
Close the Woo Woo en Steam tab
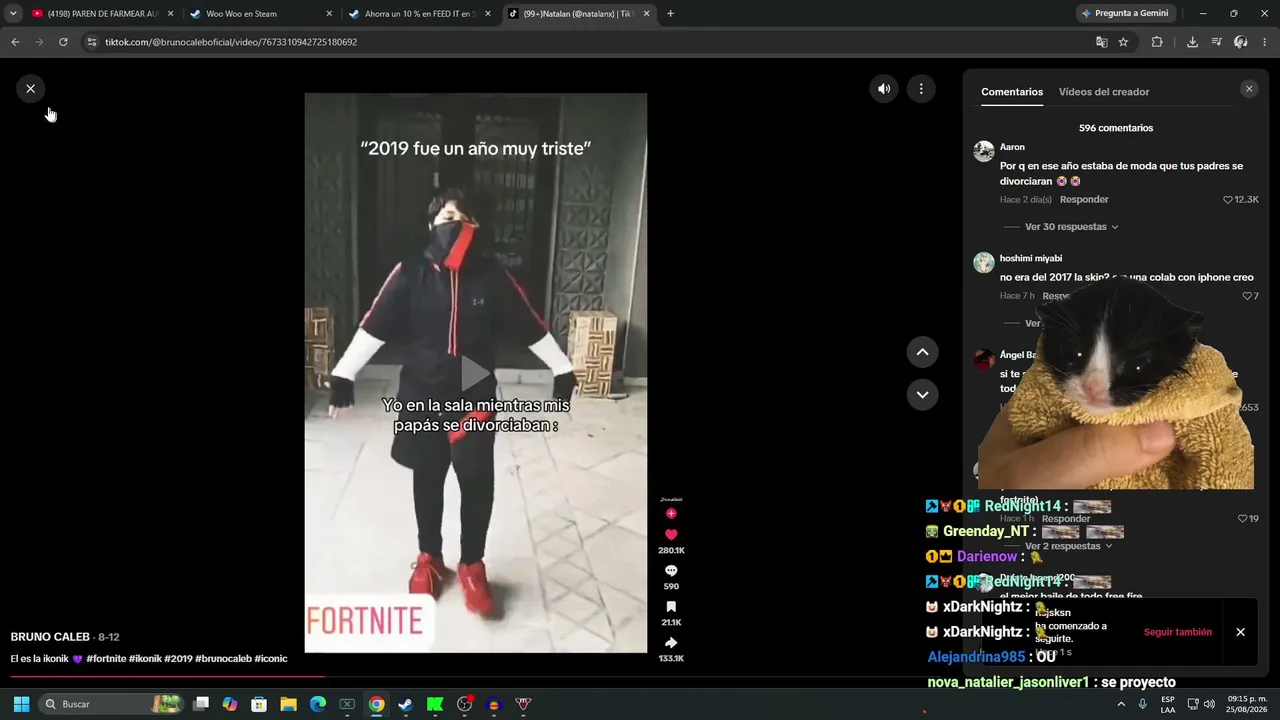click(329, 14)
